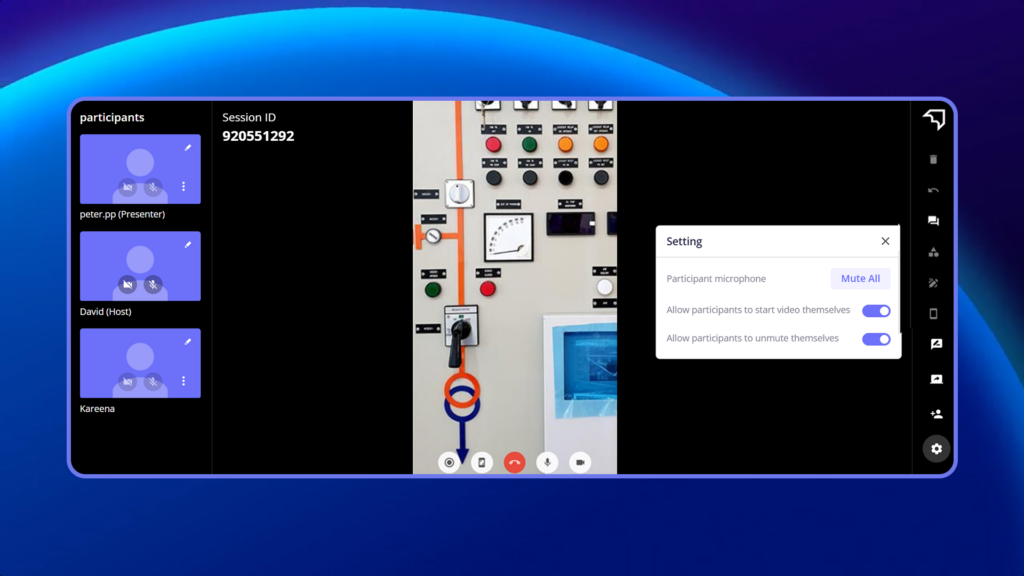This screenshot has height=576, width=1024.
Task: Click the Session ID label
Action: click(249, 118)
